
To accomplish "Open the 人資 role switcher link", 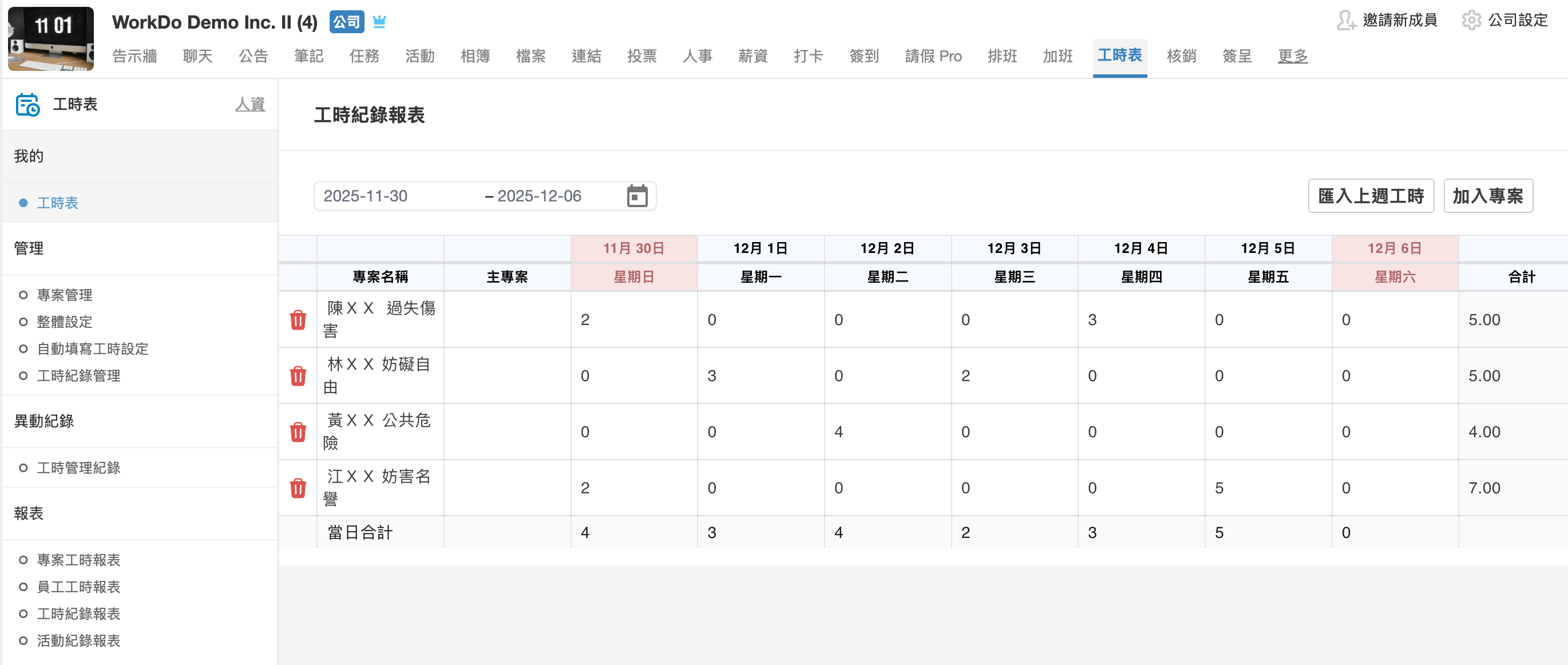I will (x=250, y=104).
